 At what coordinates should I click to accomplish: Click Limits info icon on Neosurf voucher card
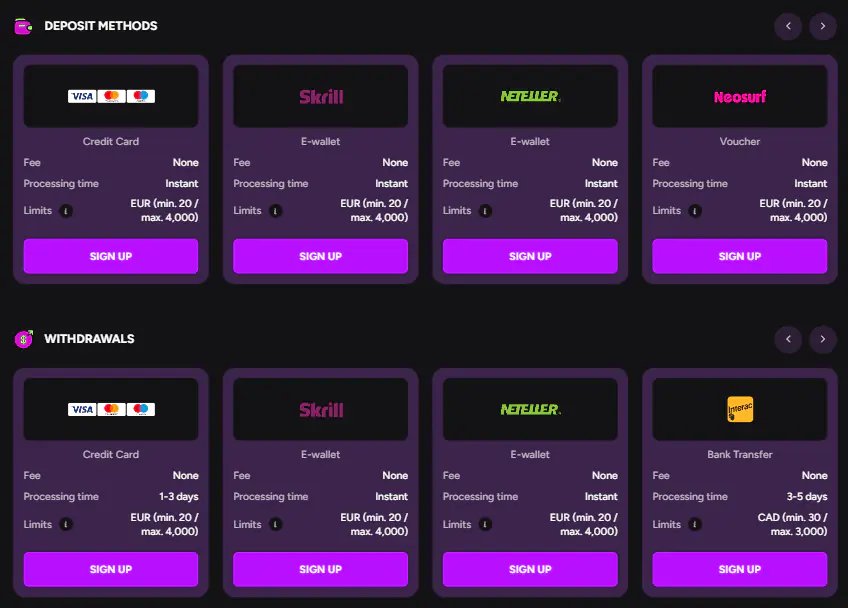pos(696,211)
